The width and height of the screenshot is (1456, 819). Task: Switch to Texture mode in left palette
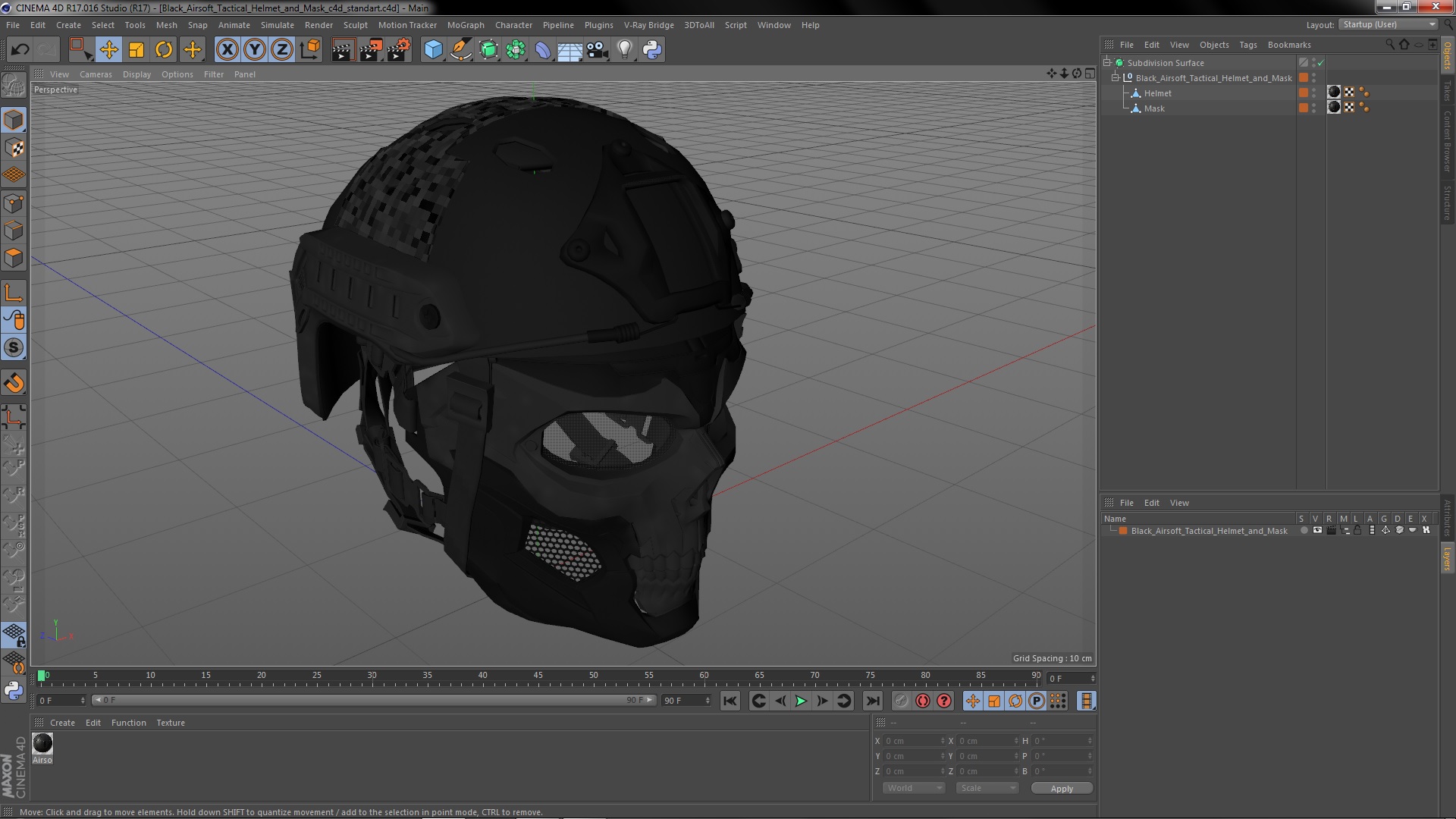coord(14,148)
